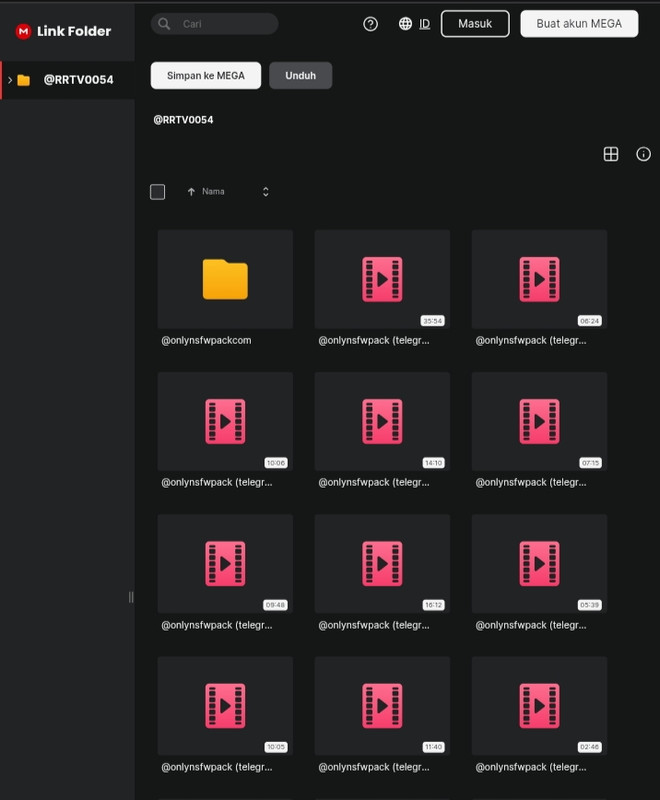Click the file name under the 11:40 video
This screenshot has height=800, width=660.
pos(374,767)
